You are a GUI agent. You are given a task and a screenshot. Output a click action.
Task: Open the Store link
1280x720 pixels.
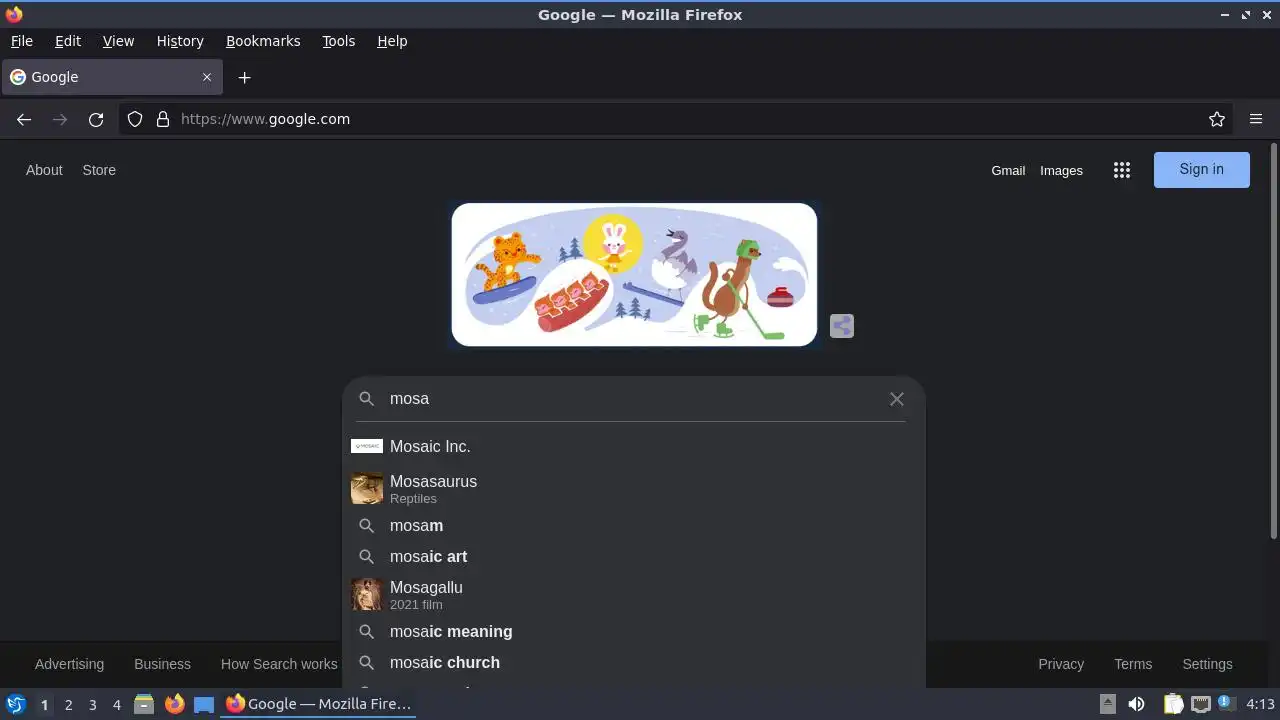click(99, 170)
